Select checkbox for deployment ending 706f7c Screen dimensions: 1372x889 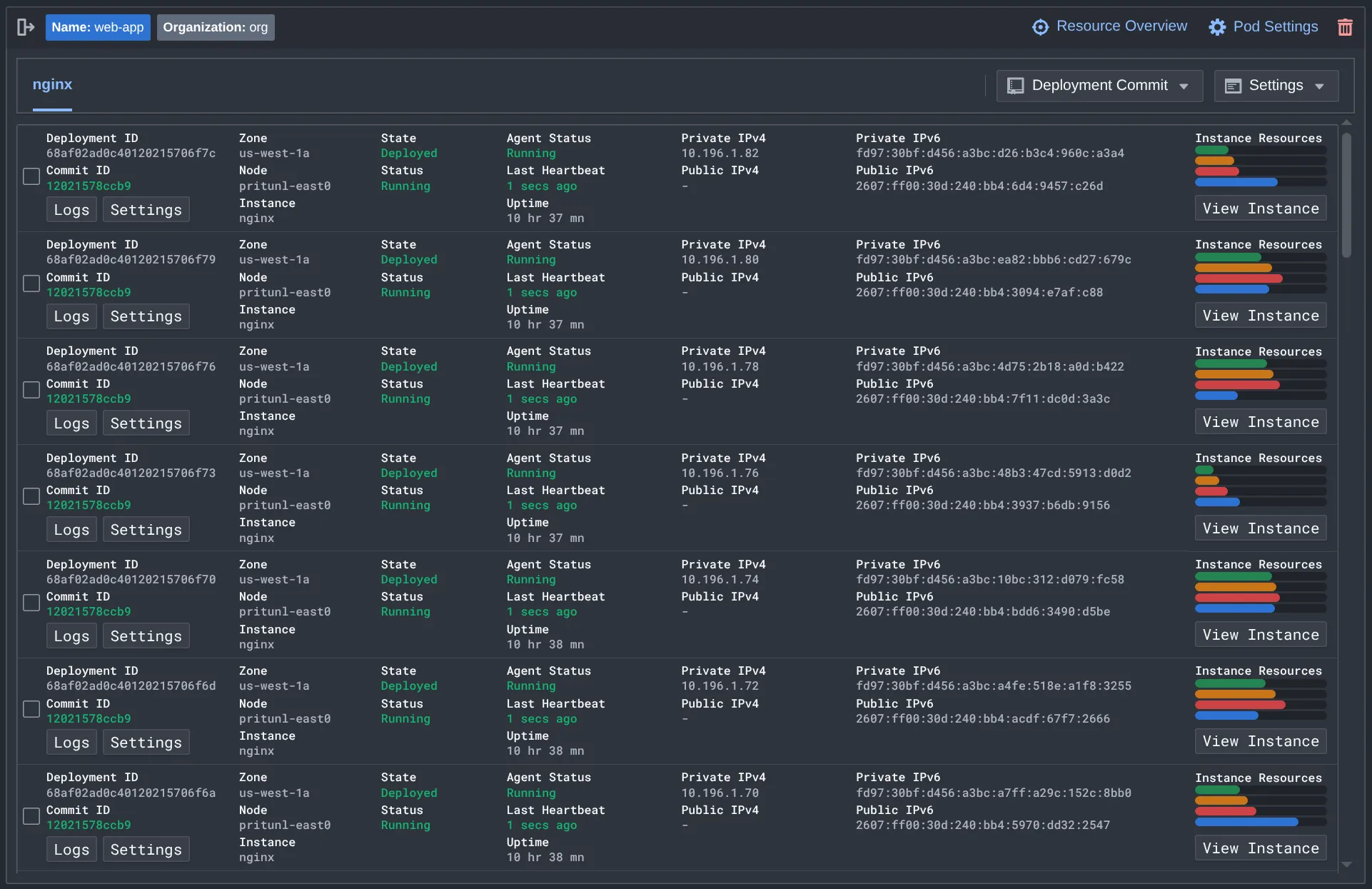[31, 176]
